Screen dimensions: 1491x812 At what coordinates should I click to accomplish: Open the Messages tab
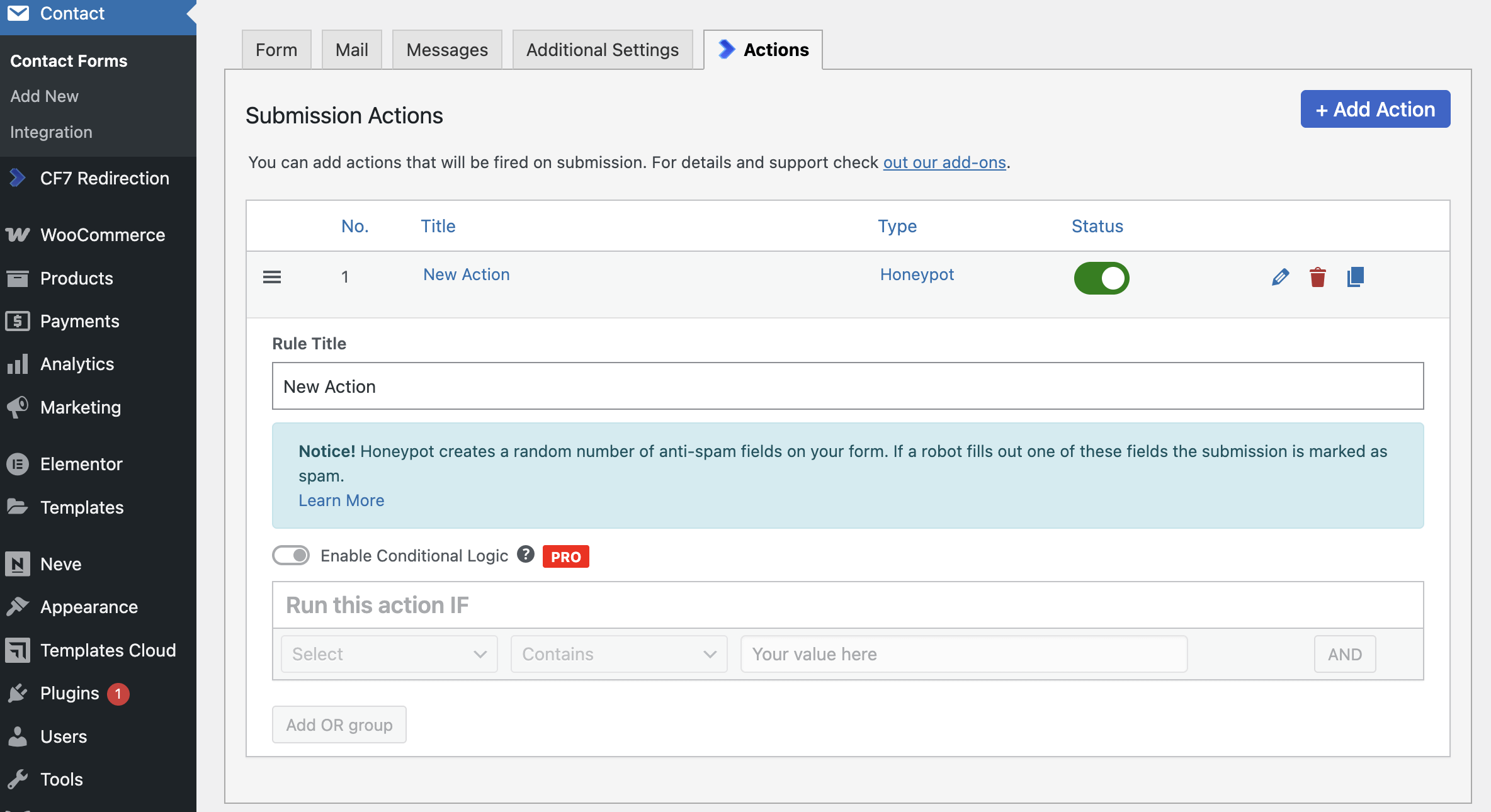point(447,50)
